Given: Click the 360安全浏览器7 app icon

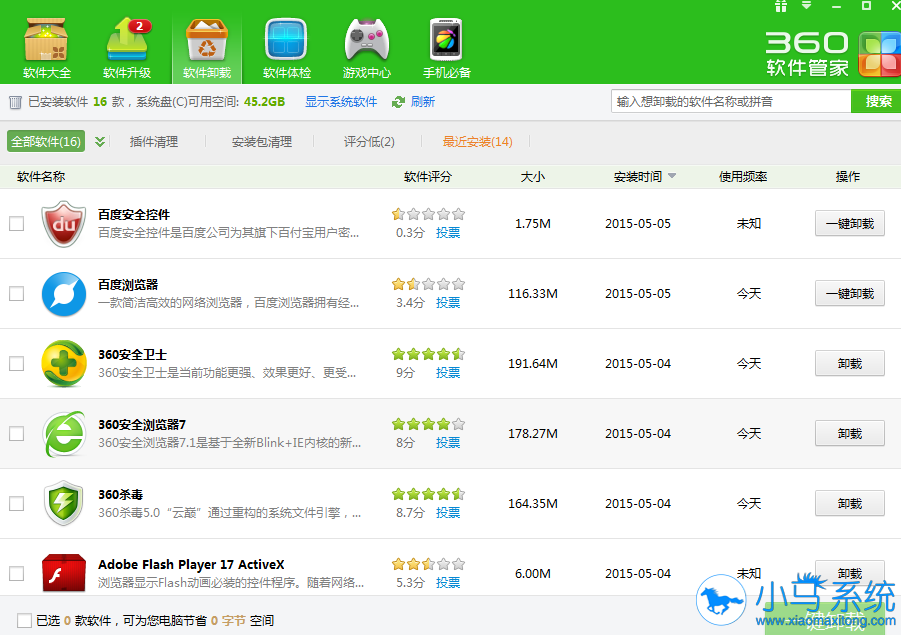Looking at the screenshot, I should (64, 434).
